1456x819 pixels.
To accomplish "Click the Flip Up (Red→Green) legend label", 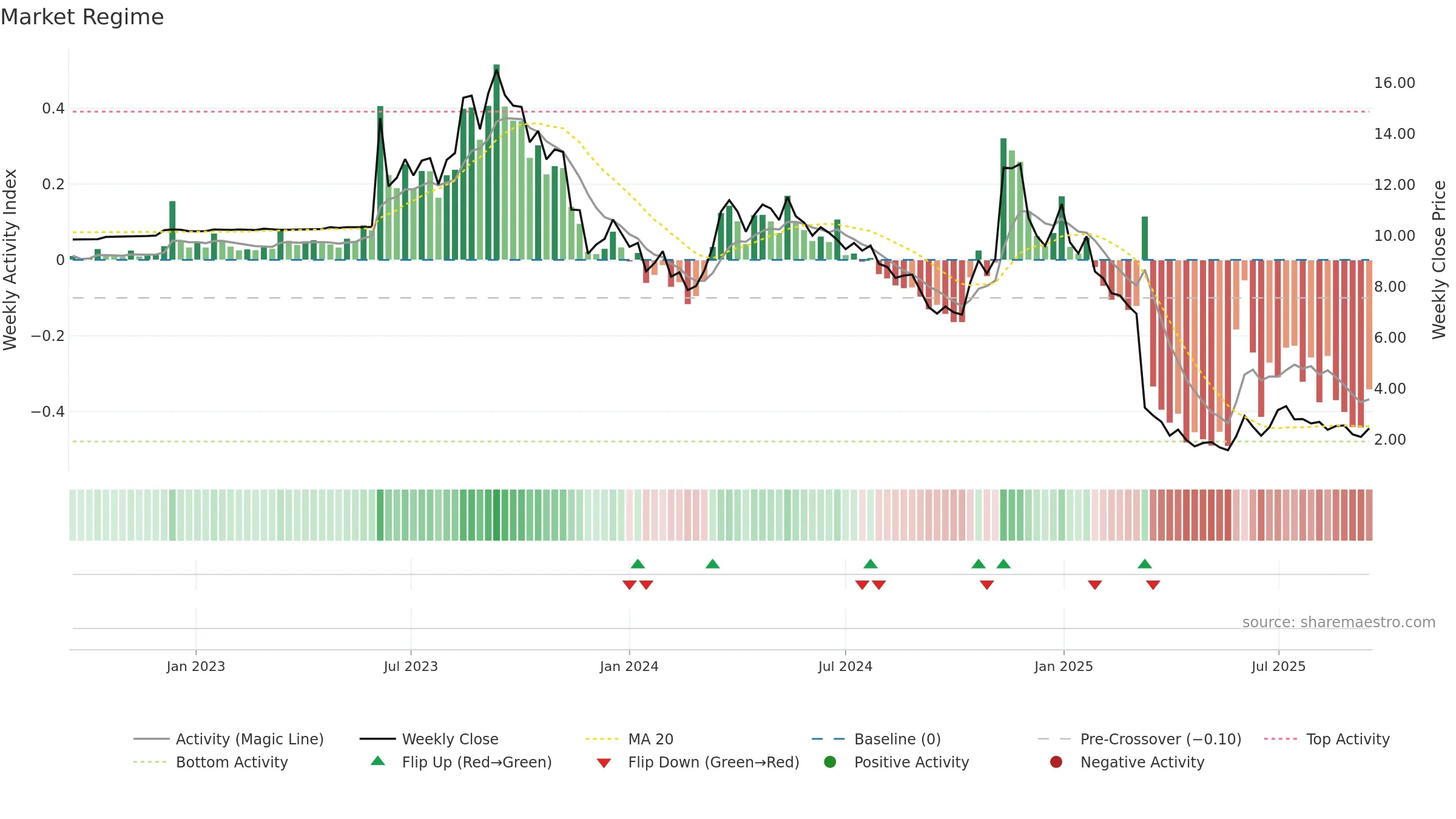I will click(477, 762).
